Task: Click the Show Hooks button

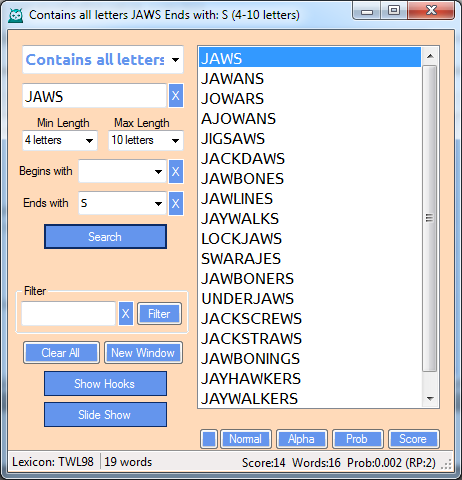Action: [x=105, y=384]
